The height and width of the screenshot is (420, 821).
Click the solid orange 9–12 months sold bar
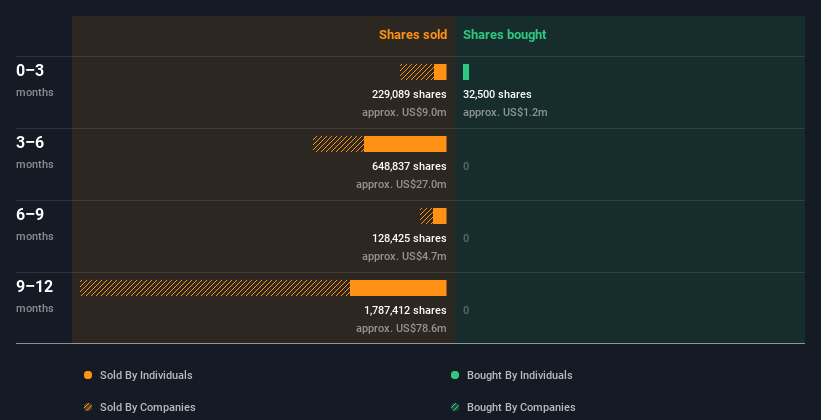(398, 288)
